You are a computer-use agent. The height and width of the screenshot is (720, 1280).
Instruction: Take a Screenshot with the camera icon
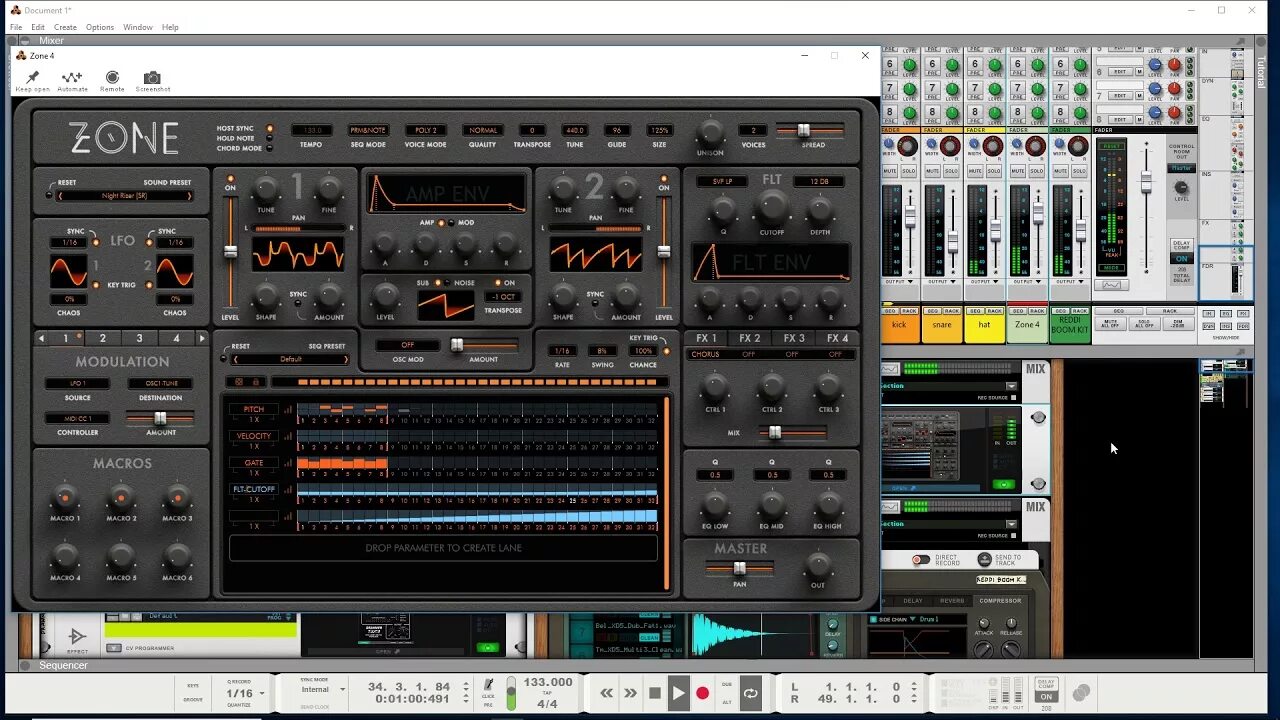pyautogui.click(x=152, y=77)
